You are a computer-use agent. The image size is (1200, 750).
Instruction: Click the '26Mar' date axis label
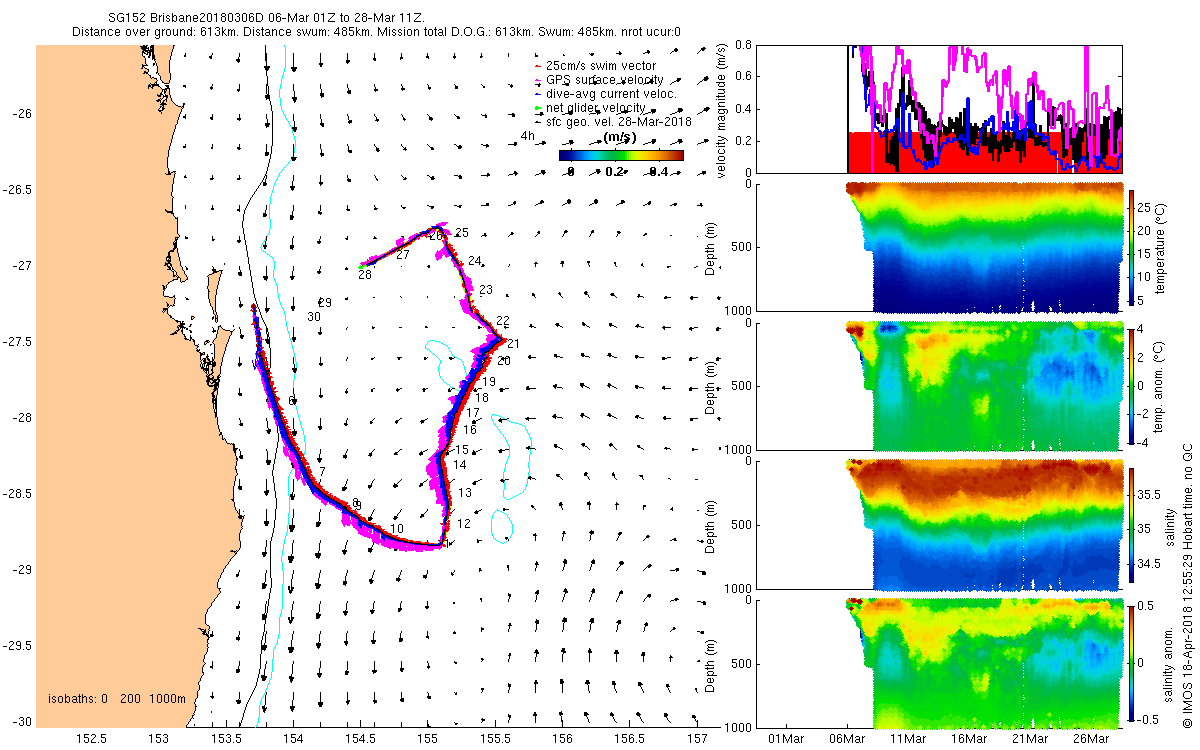click(x=1091, y=740)
